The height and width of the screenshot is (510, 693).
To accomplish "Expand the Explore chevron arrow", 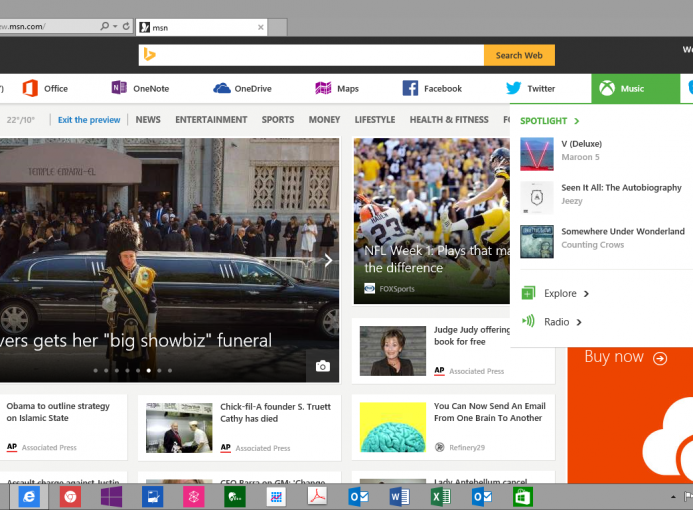I will (x=586, y=293).
